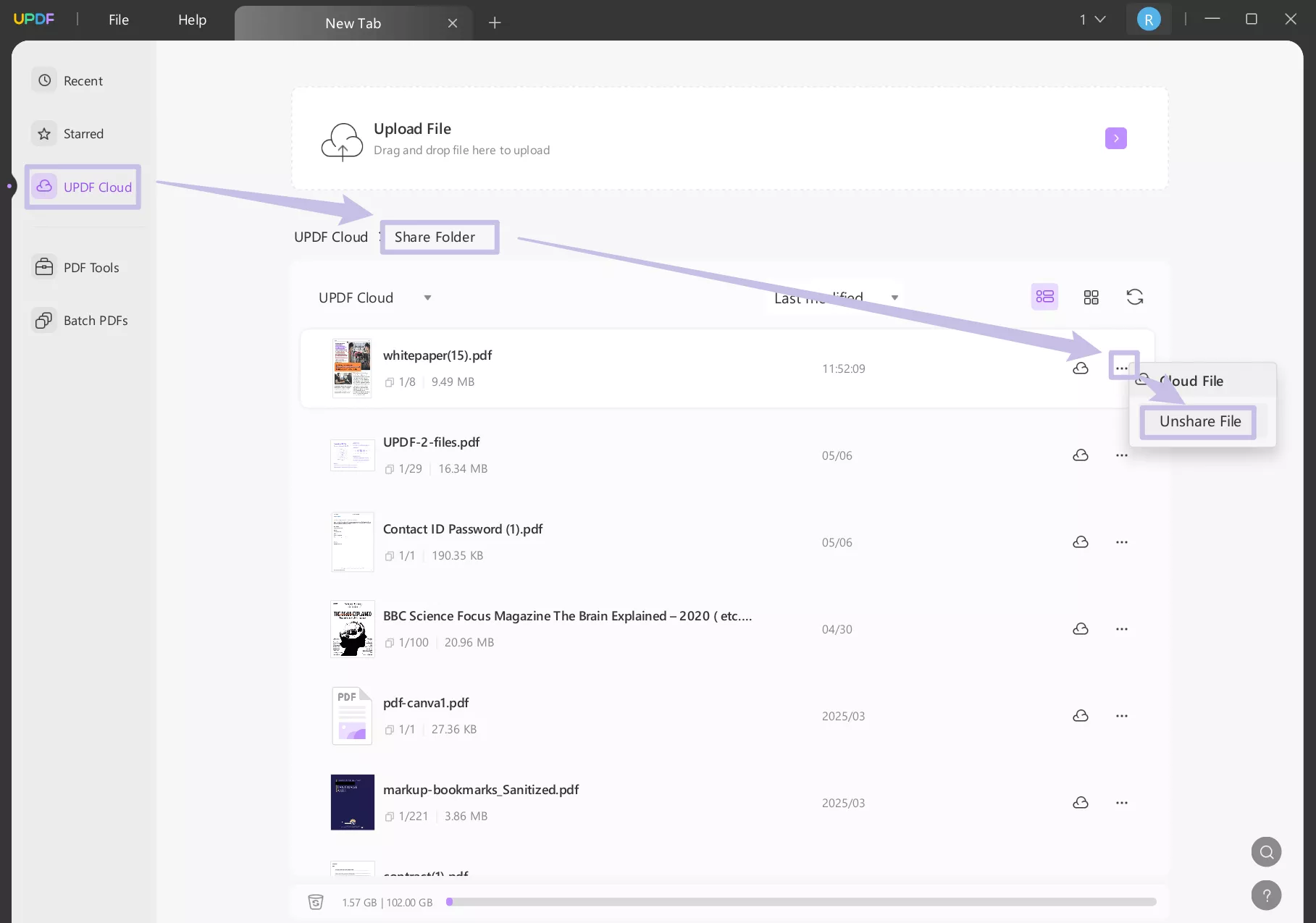
Task: Select UPDF Cloud in the sidebar
Action: (83, 187)
